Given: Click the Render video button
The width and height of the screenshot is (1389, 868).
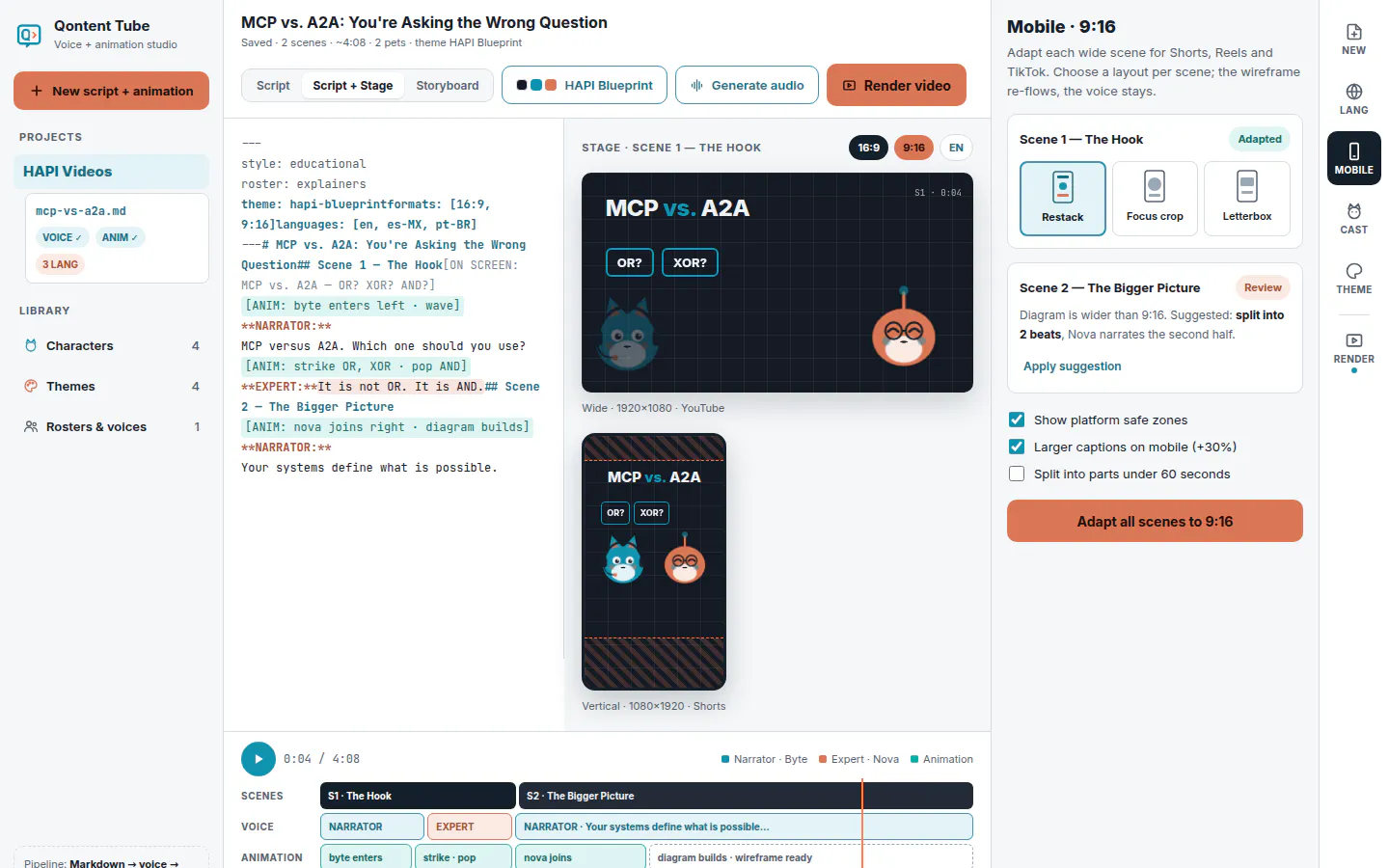Looking at the screenshot, I should 897,85.
